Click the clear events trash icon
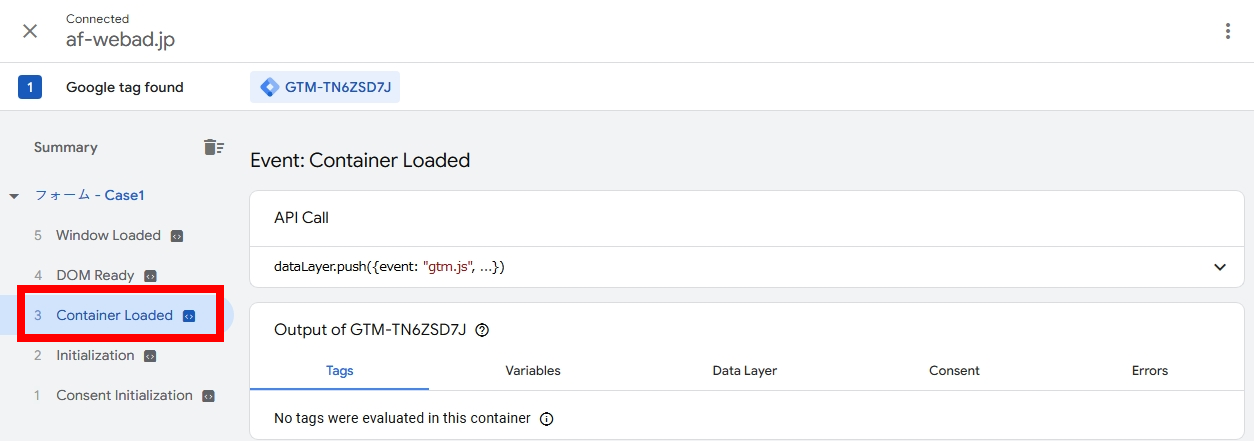 coord(213,147)
